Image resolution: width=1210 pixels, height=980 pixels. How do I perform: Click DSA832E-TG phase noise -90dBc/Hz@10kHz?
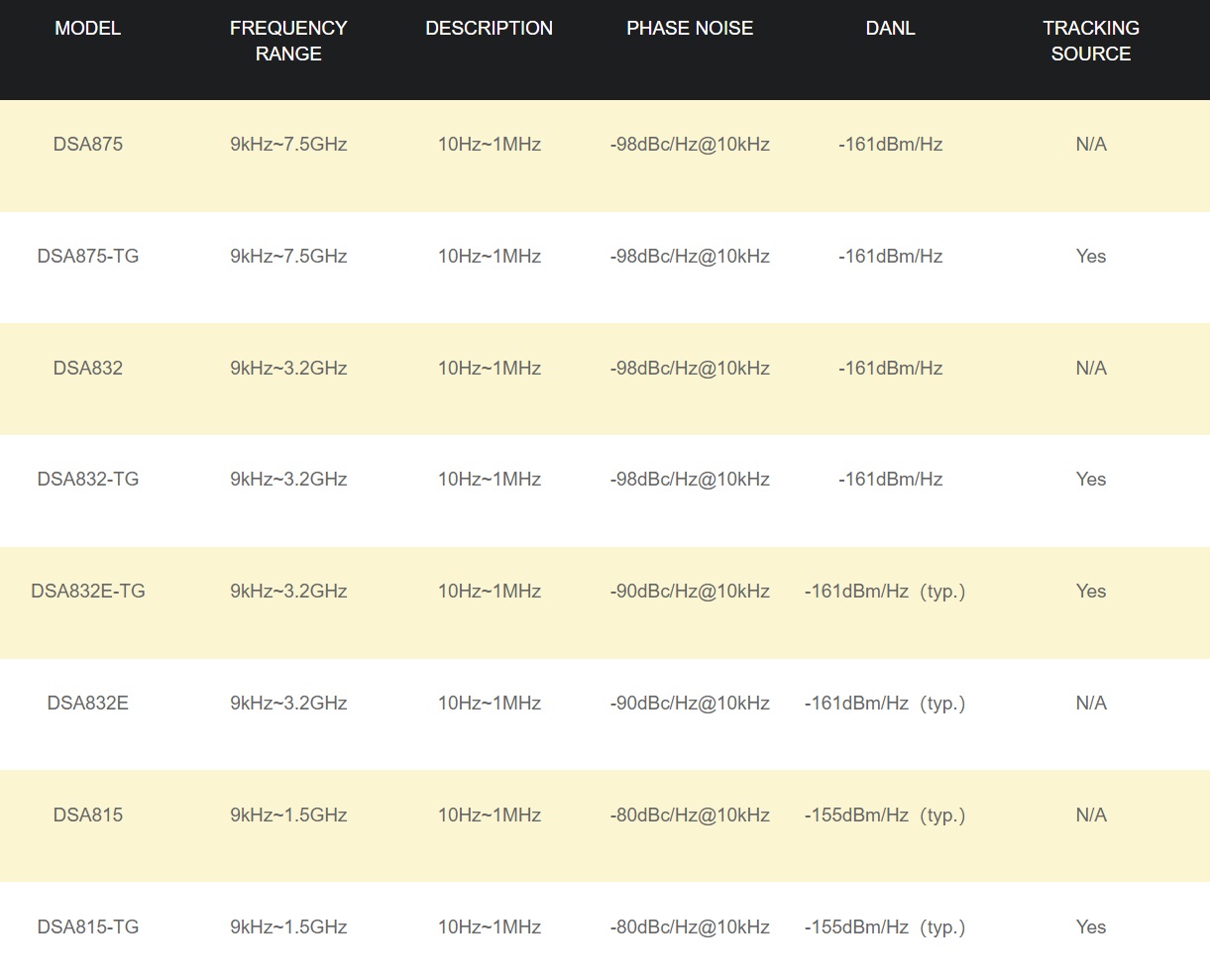[x=690, y=592]
